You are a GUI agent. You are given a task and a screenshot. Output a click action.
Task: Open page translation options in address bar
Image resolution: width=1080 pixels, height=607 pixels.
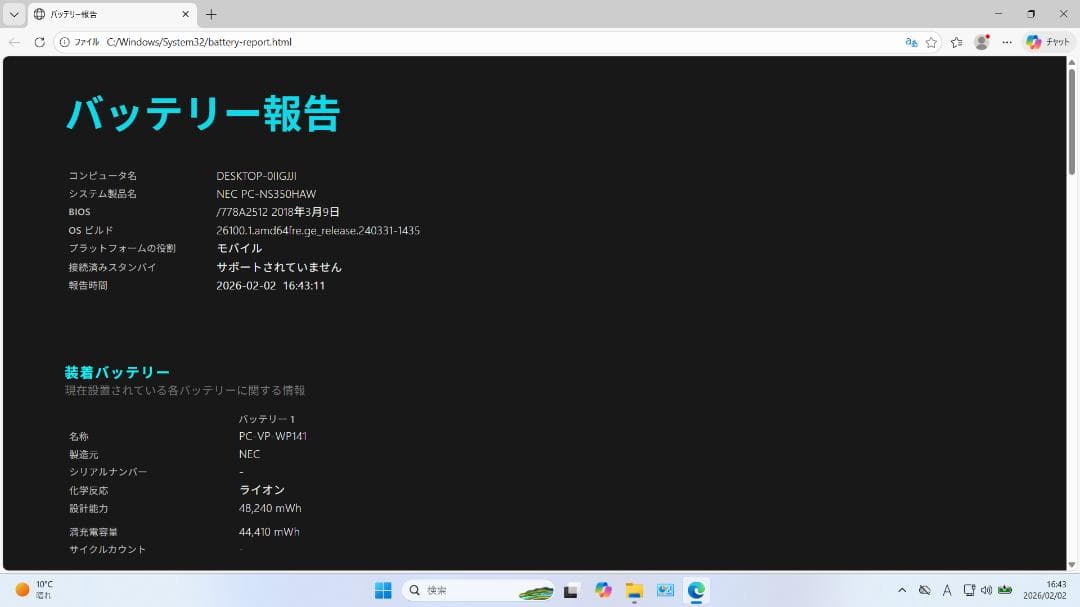click(913, 42)
